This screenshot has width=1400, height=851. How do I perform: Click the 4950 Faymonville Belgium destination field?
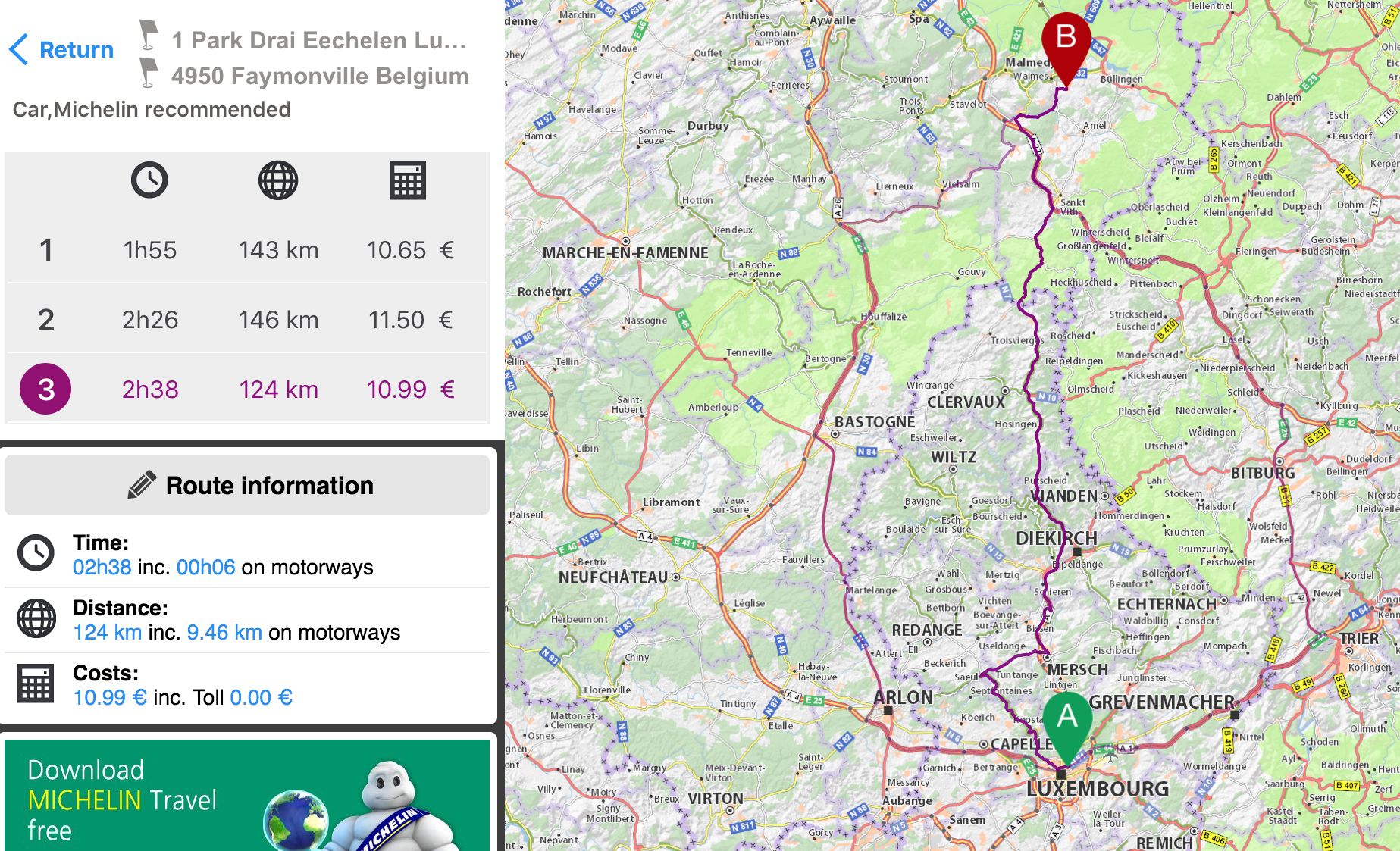coord(320,76)
